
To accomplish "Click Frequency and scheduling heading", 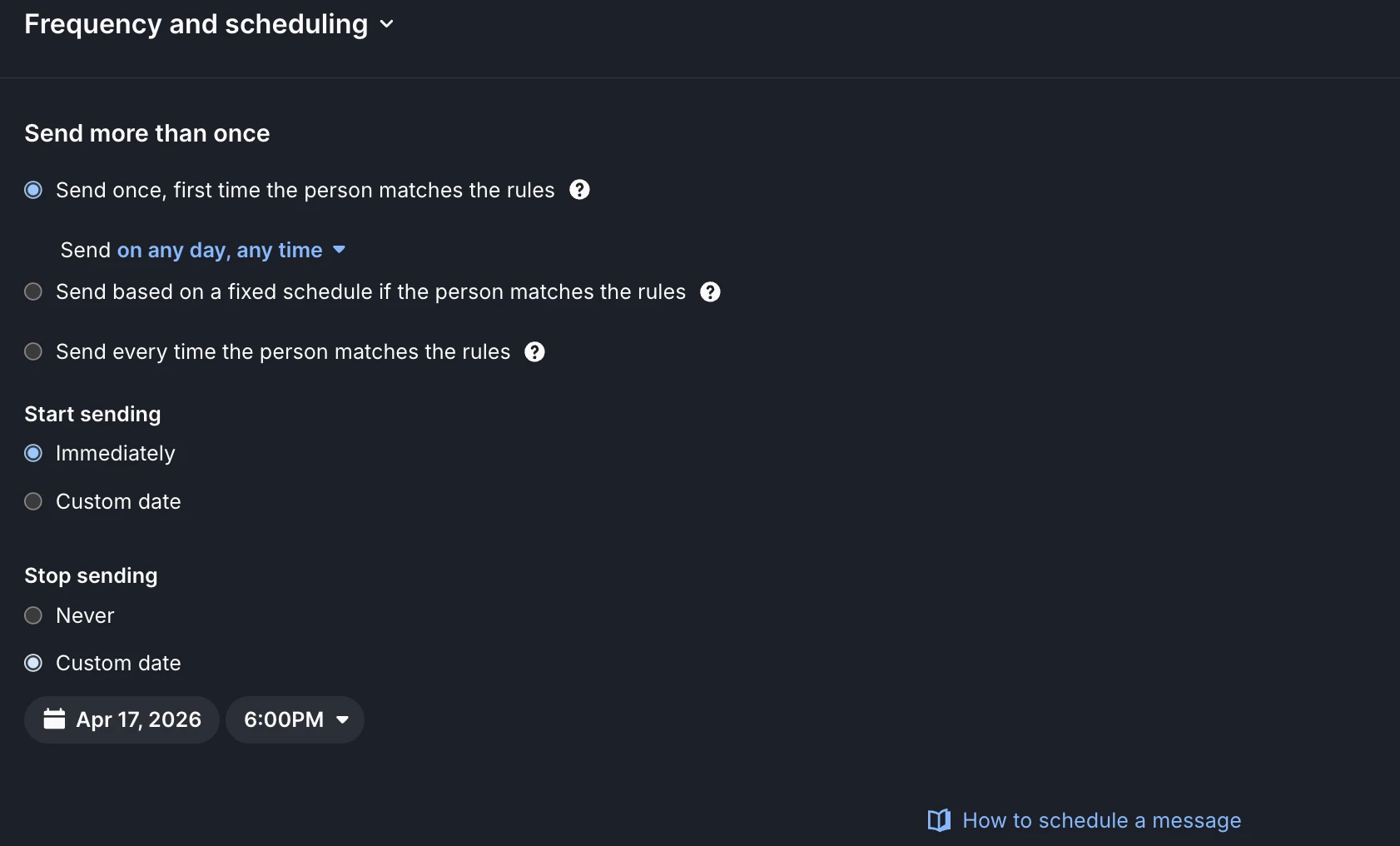I will (x=196, y=24).
